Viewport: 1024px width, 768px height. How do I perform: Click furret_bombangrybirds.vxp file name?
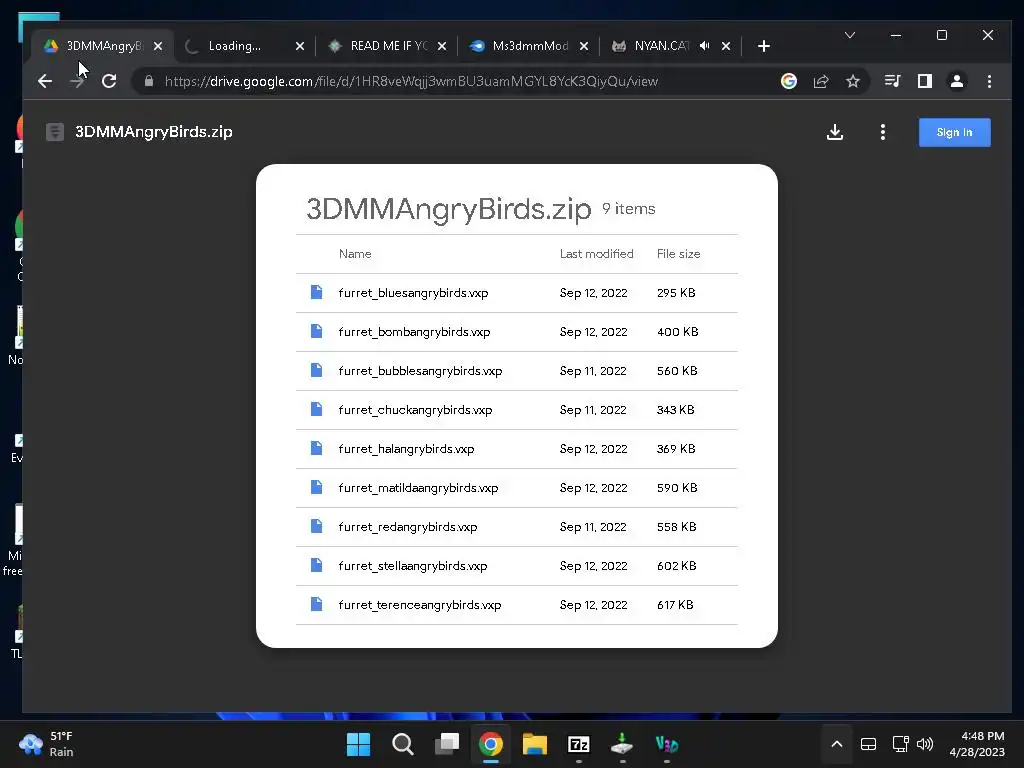tap(414, 332)
